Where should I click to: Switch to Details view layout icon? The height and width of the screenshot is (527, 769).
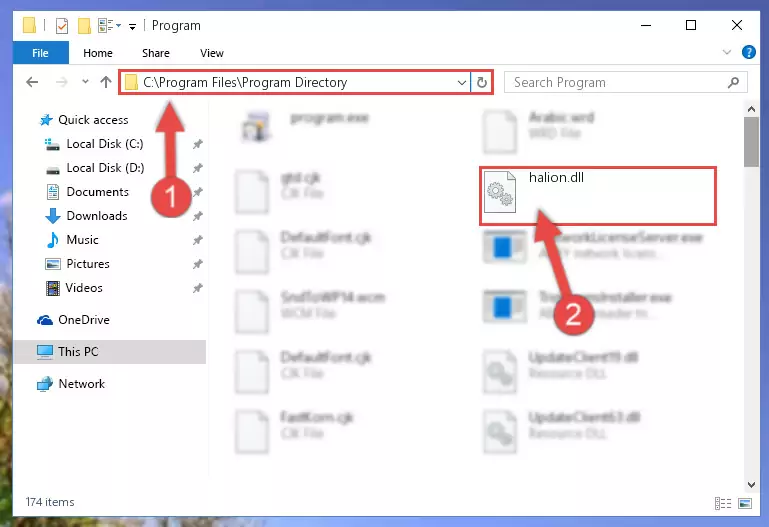pos(722,503)
